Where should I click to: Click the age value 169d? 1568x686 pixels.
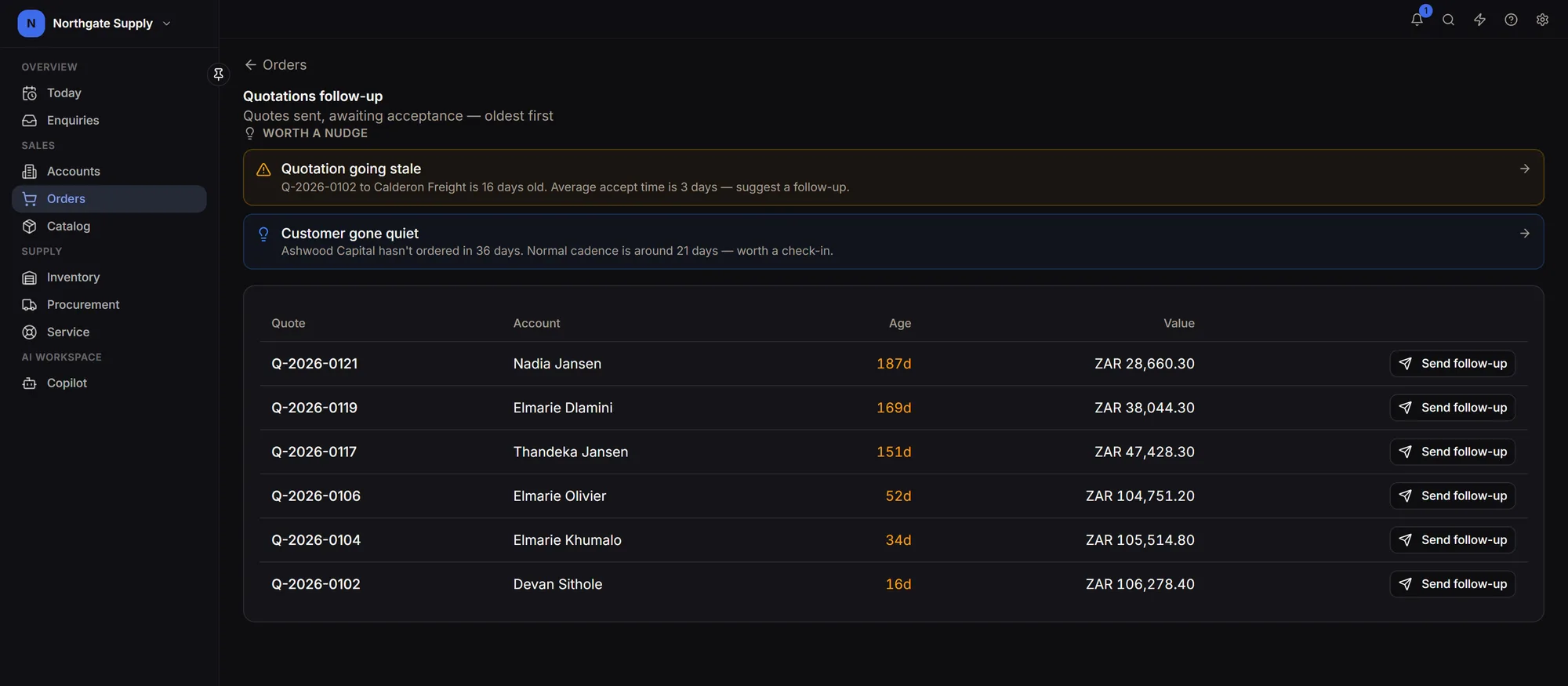894,408
